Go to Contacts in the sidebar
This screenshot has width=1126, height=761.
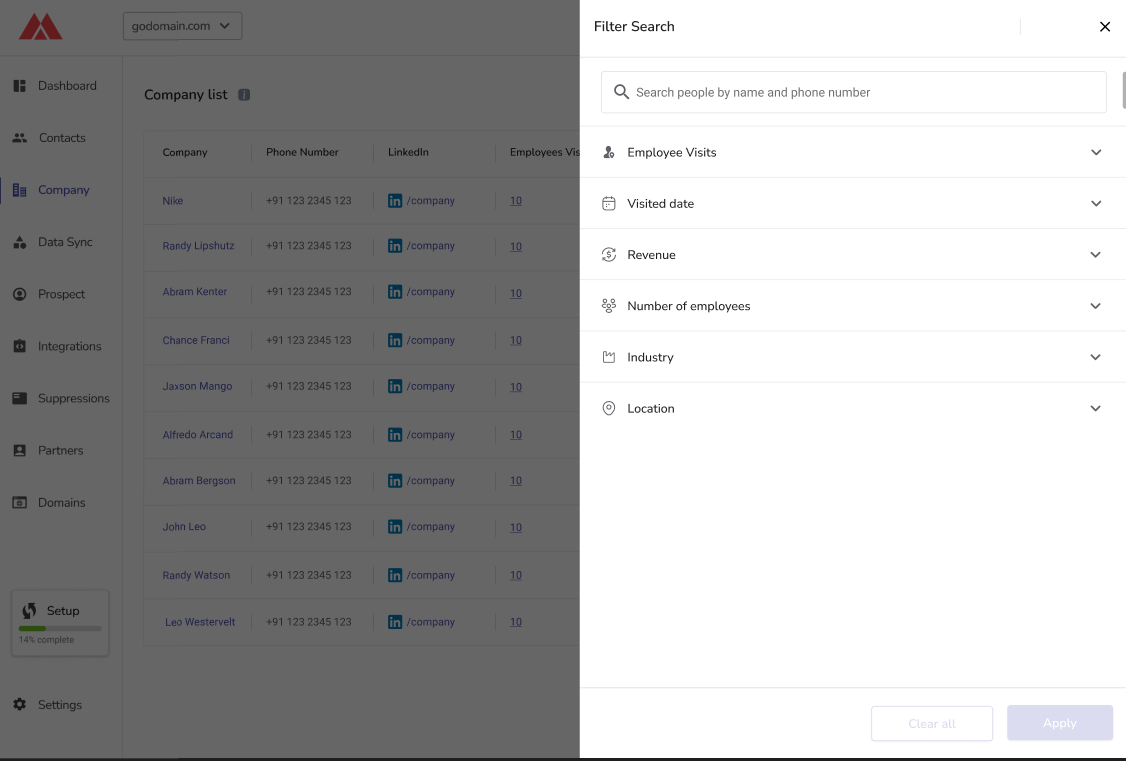tap(62, 138)
